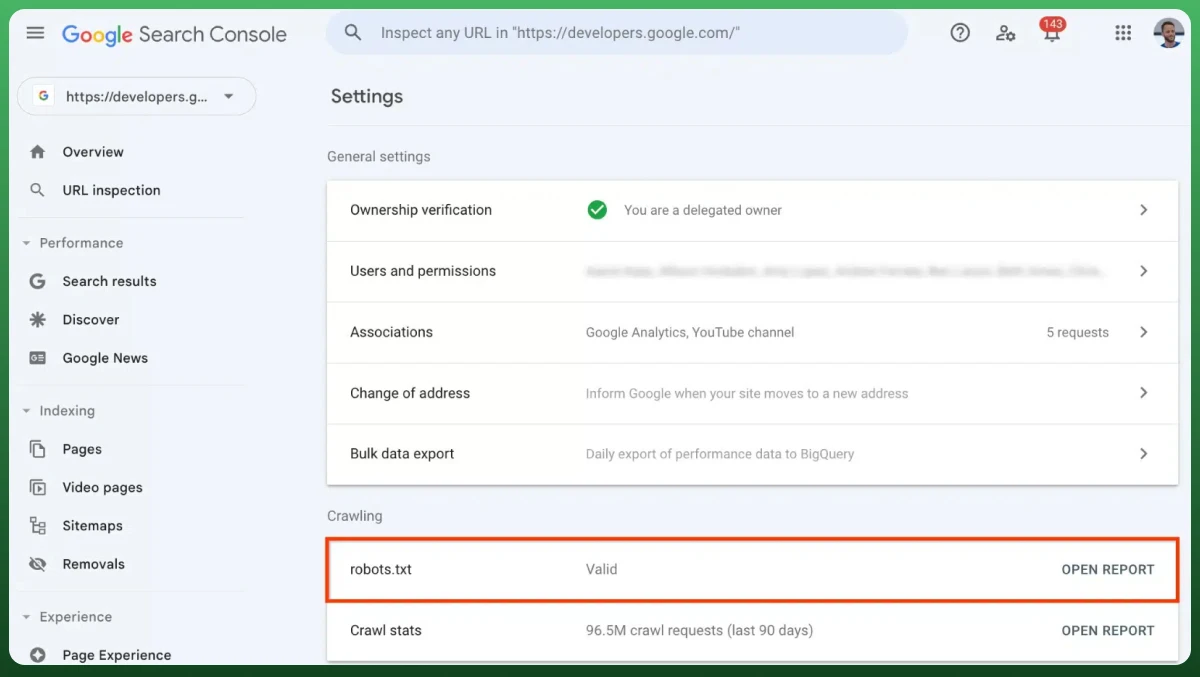This screenshot has width=1200, height=677.
Task: Click the Video pages icon
Action: [x=38, y=487]
